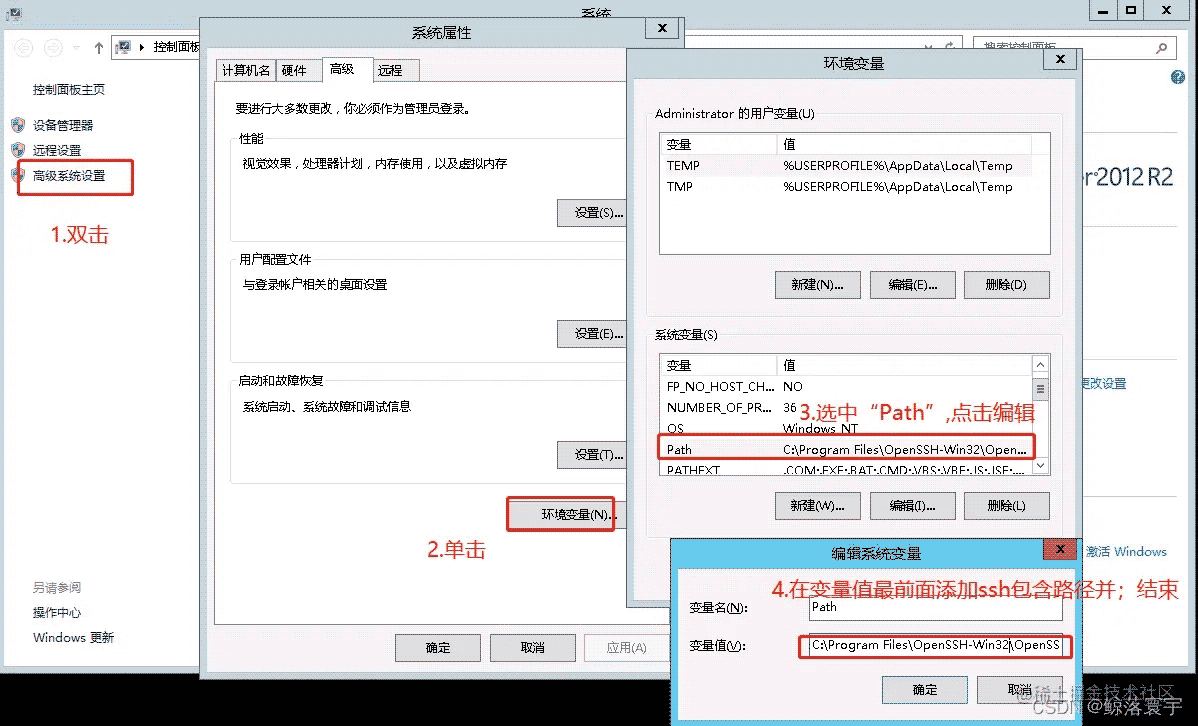This screenshot has height=726, width=1198.
Task: Switch to the 计算机名 tab
Action: 245,70
